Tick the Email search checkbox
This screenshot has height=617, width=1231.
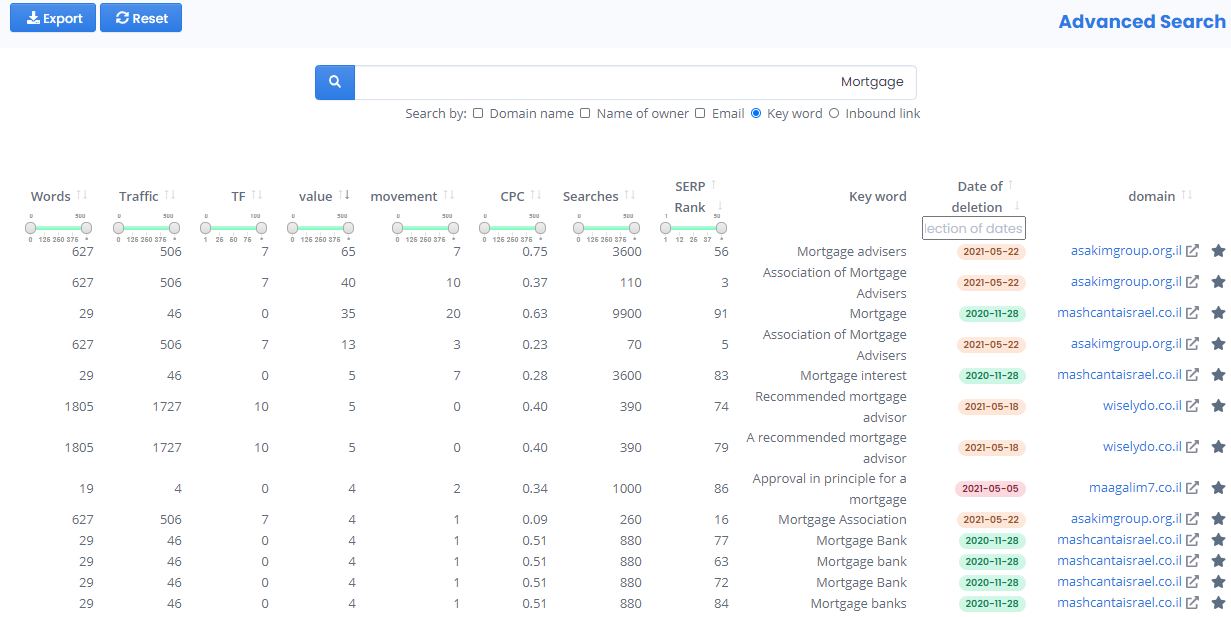point(701,113)
